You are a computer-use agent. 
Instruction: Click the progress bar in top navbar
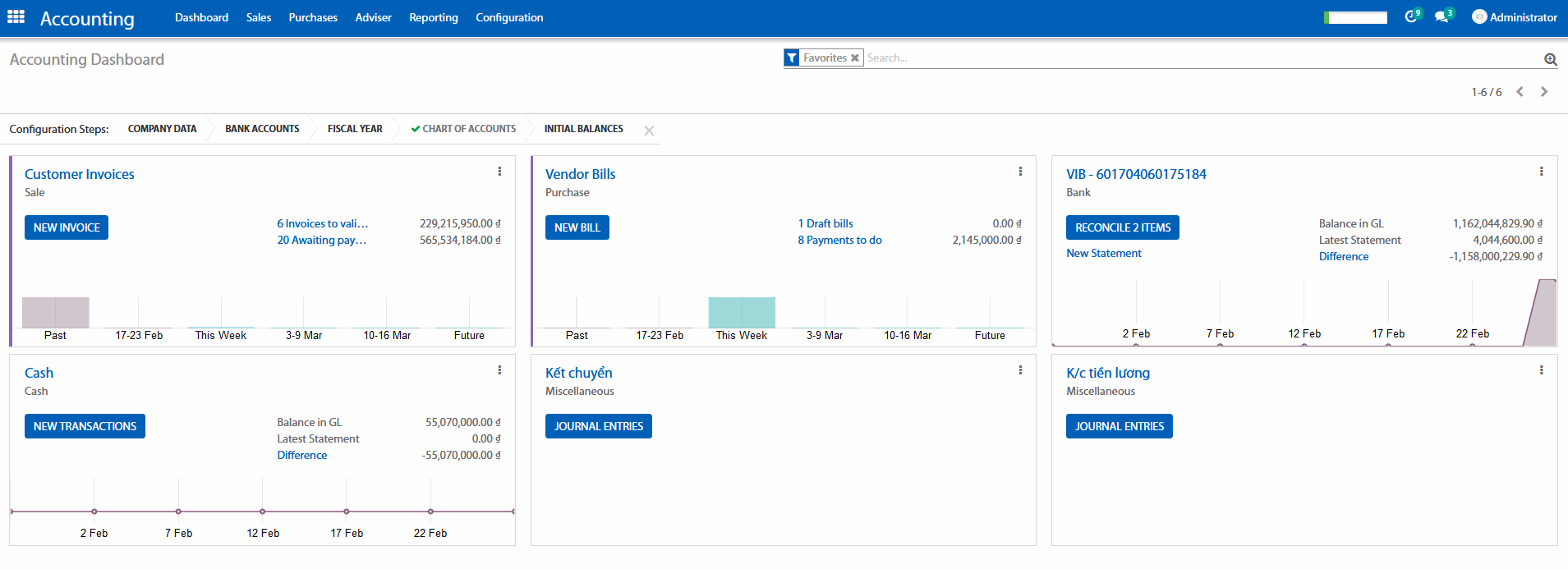click(x=1355, y=17)
